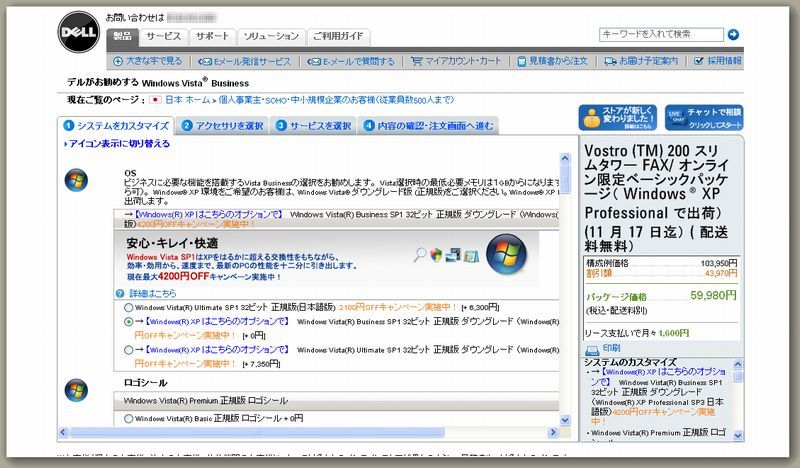Click the パッケージ価格 59,980円 text
Viewport: 800px width, 468px height.
point(661,296)
